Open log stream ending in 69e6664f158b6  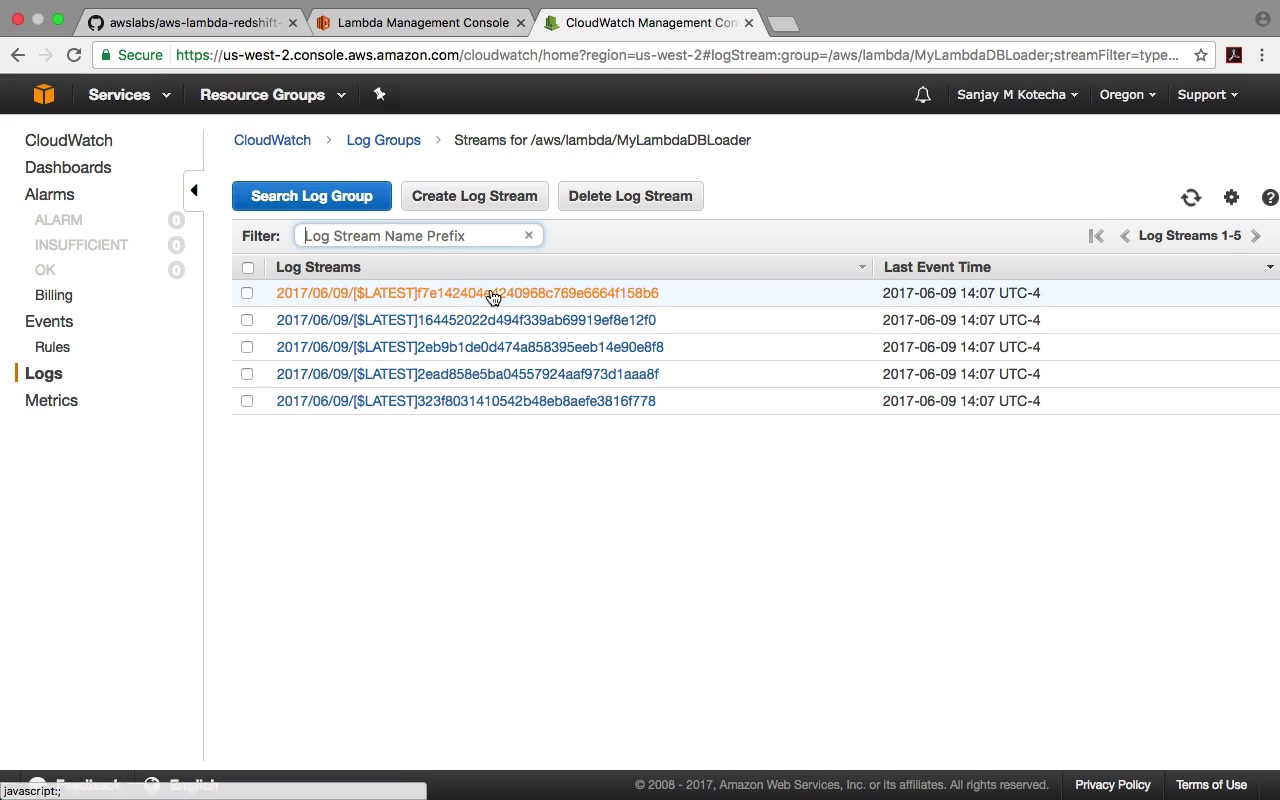467,293
